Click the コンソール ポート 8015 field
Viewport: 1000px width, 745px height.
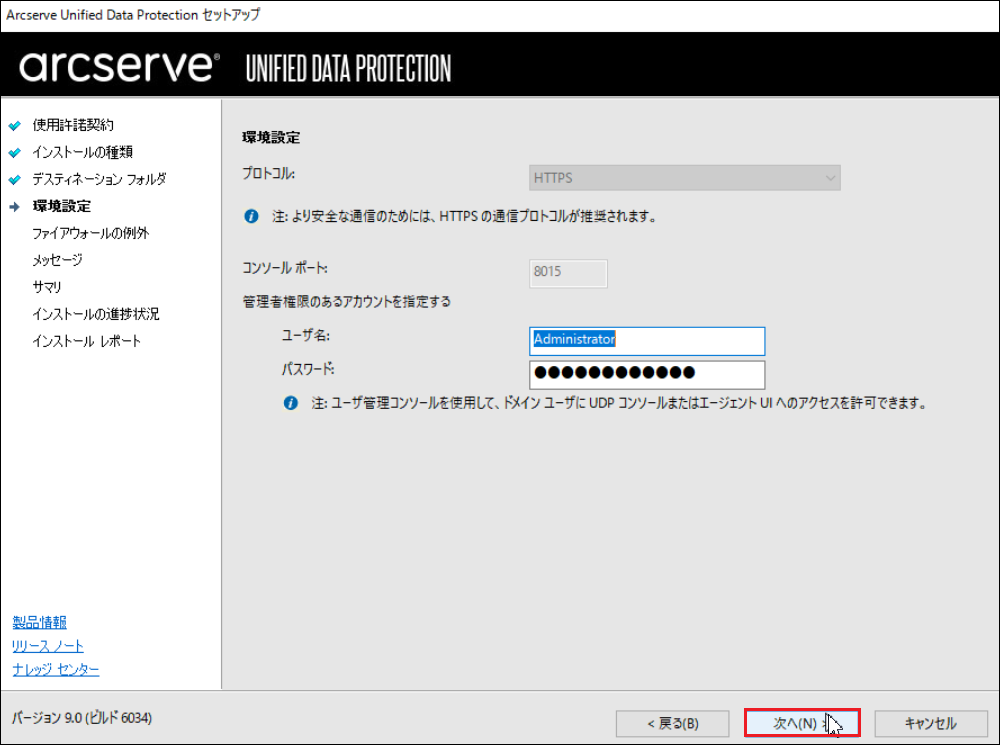tap(568, 273)
